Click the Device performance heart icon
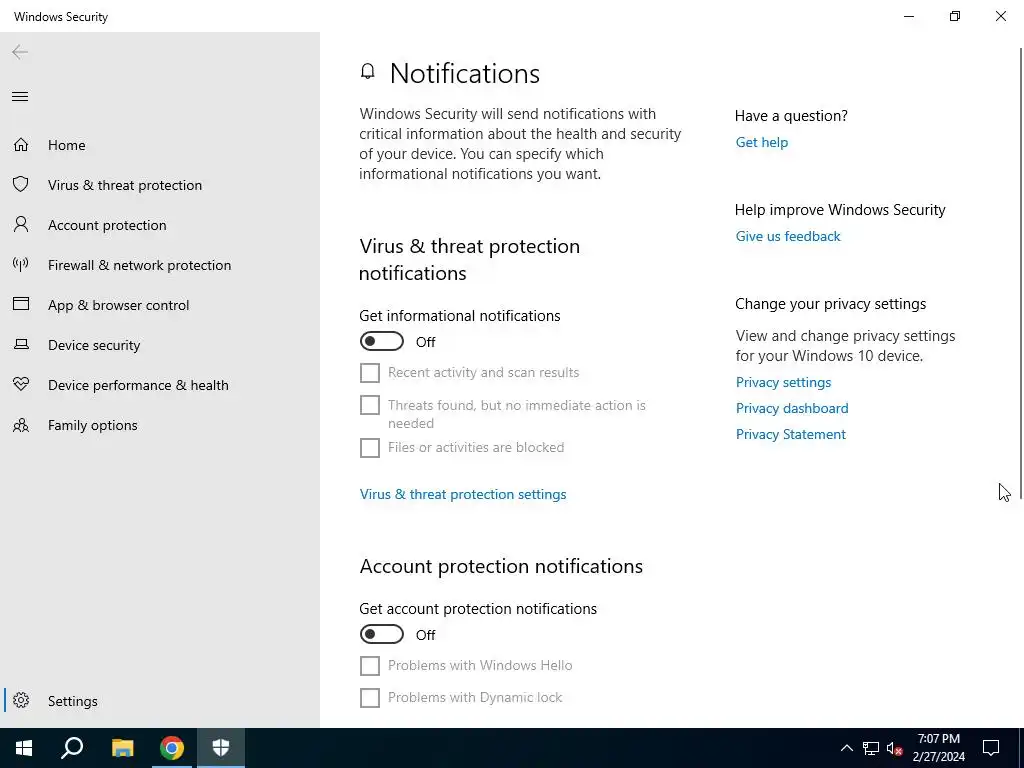 (x=21, y=384)
